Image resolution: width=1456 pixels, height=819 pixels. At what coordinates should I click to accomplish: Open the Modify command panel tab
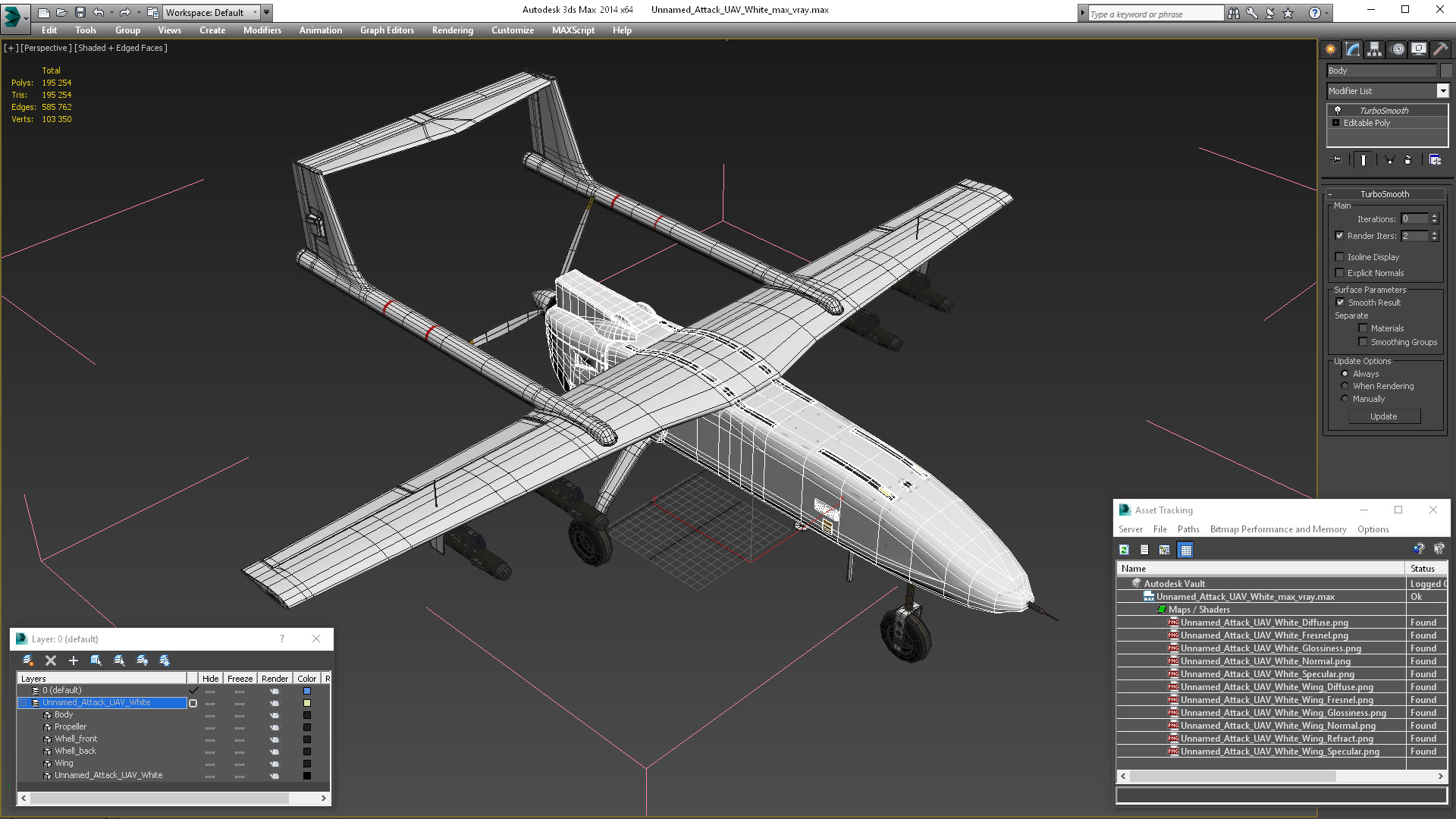pyautogui.click(x=1353, y=49)
